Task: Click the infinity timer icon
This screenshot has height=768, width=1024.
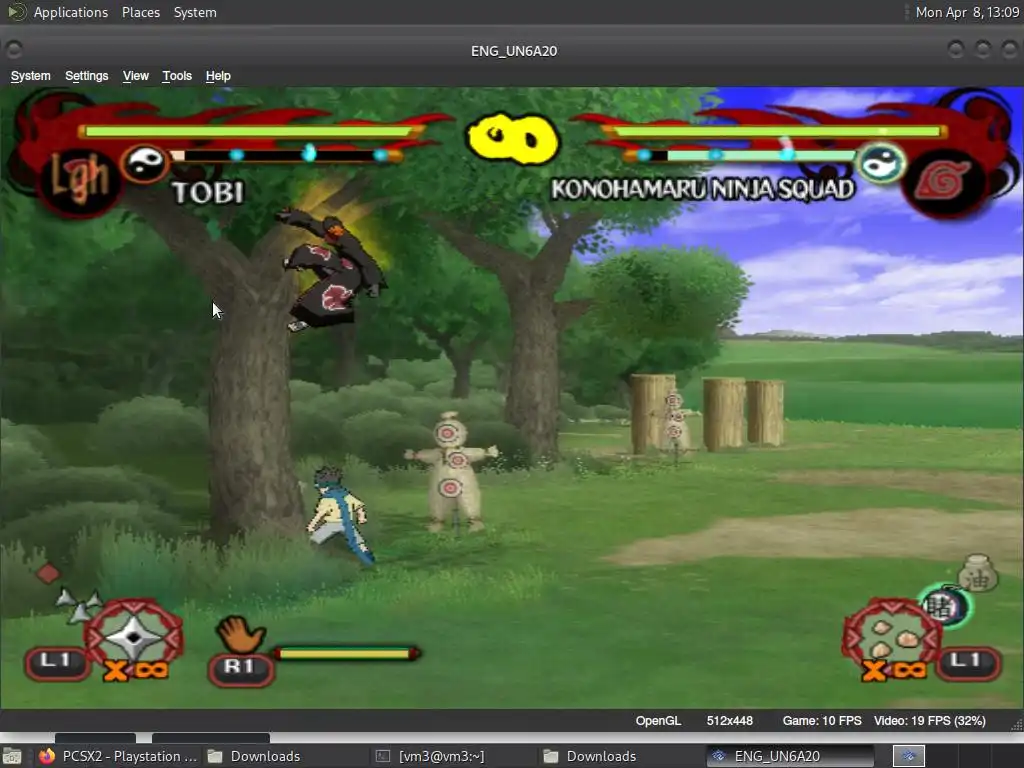Action: (x=513, y=138)
